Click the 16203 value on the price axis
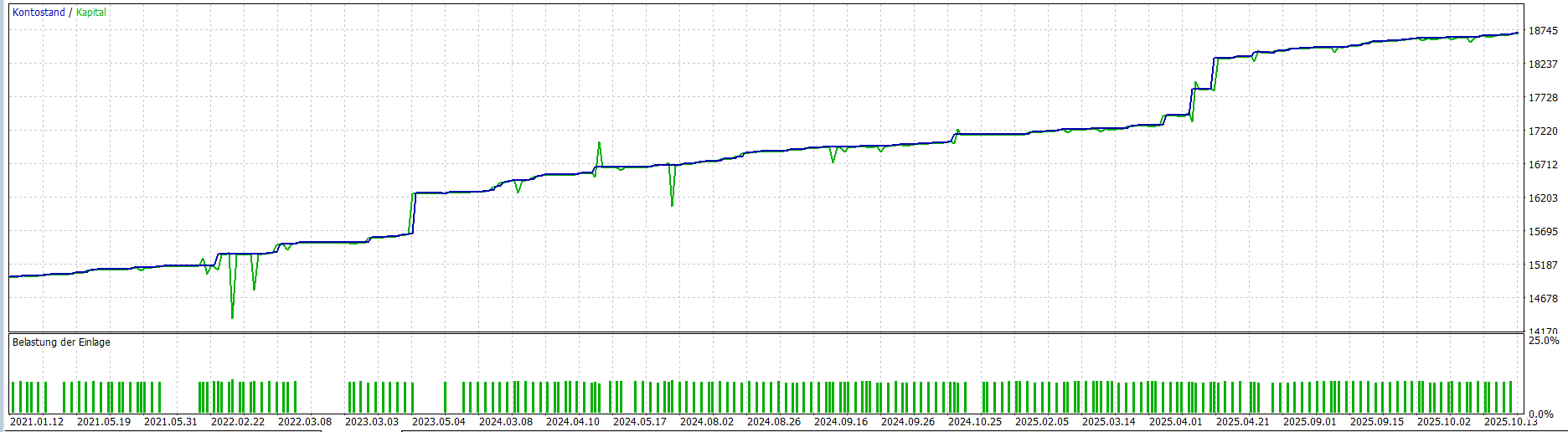The height and width of the screenshot is (432, 1568). point(1543,198)
